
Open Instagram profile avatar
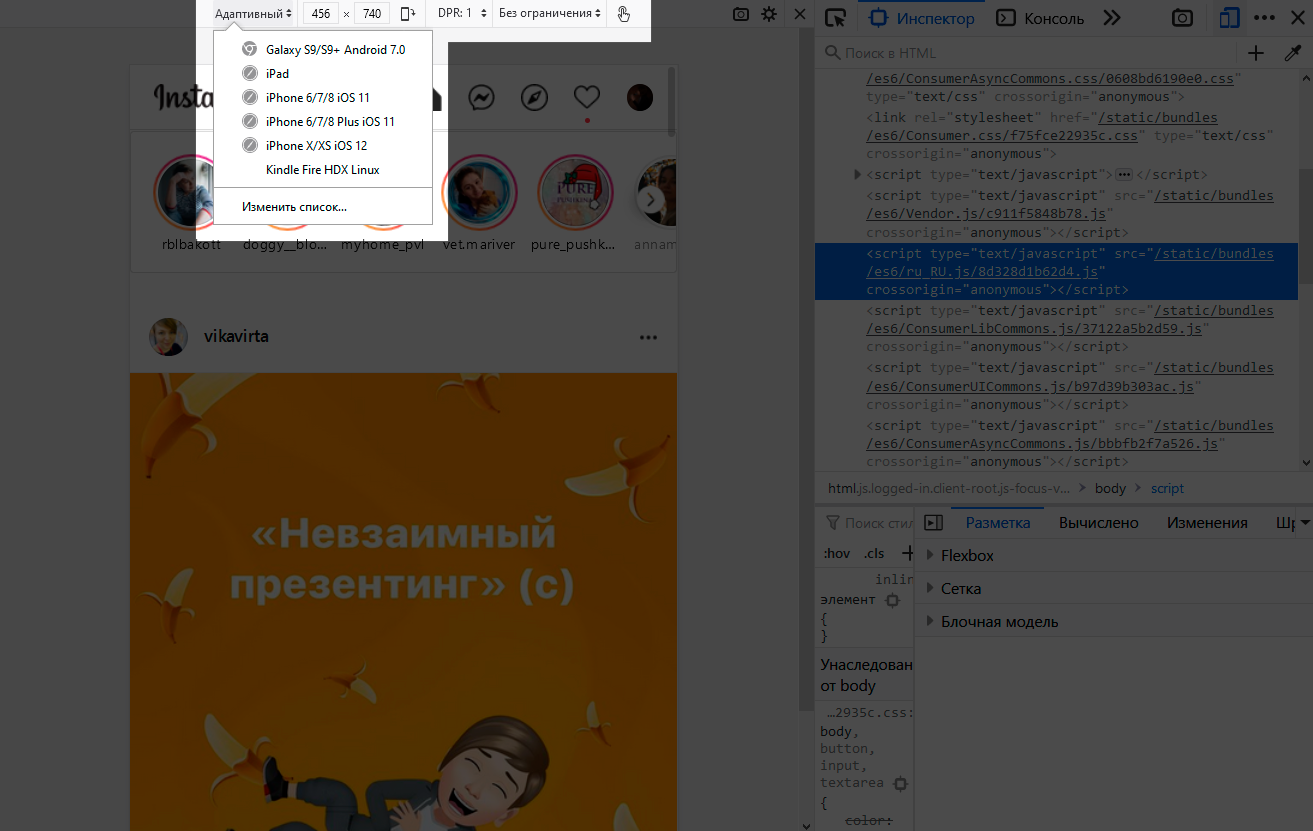pos(640,97)
